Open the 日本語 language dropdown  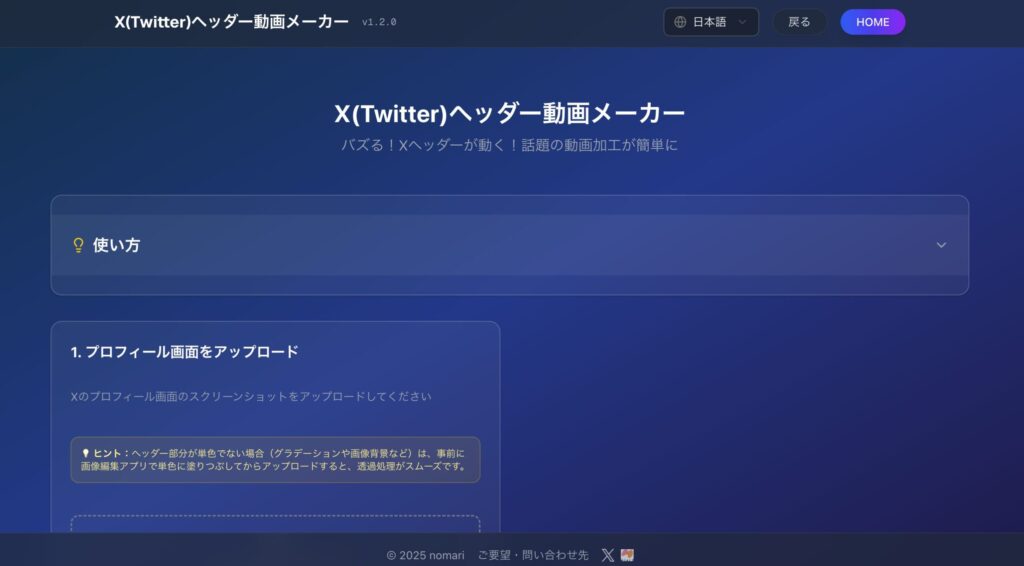pyautogui.click(x=710, y=22)
